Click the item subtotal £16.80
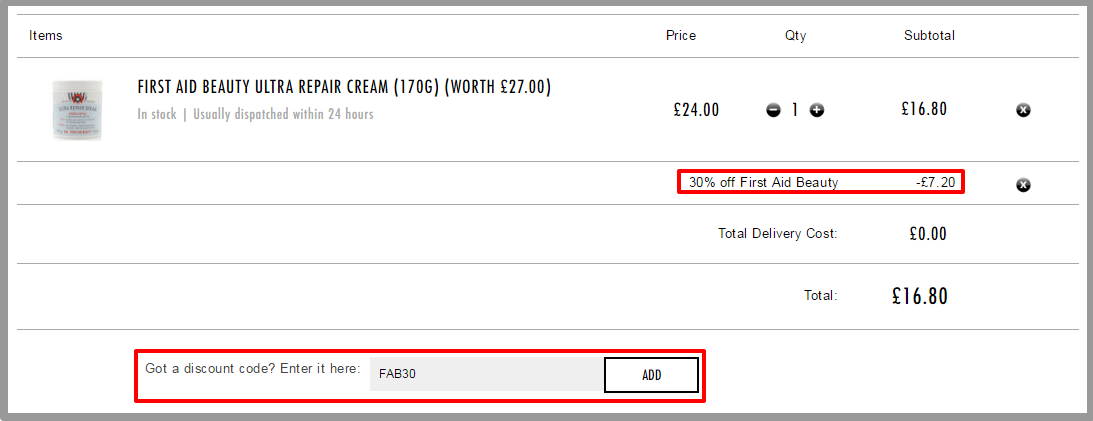1093x421 pixels. 924,109
